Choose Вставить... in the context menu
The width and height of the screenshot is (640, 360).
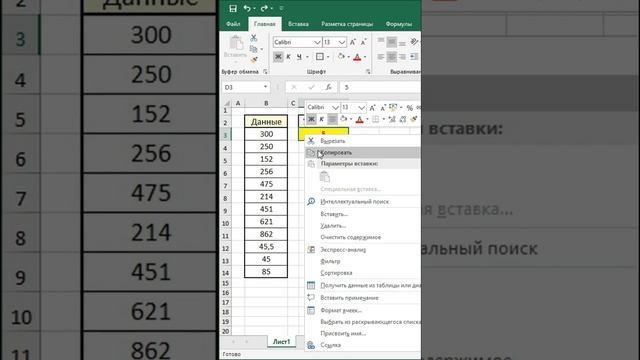[363, 214]
